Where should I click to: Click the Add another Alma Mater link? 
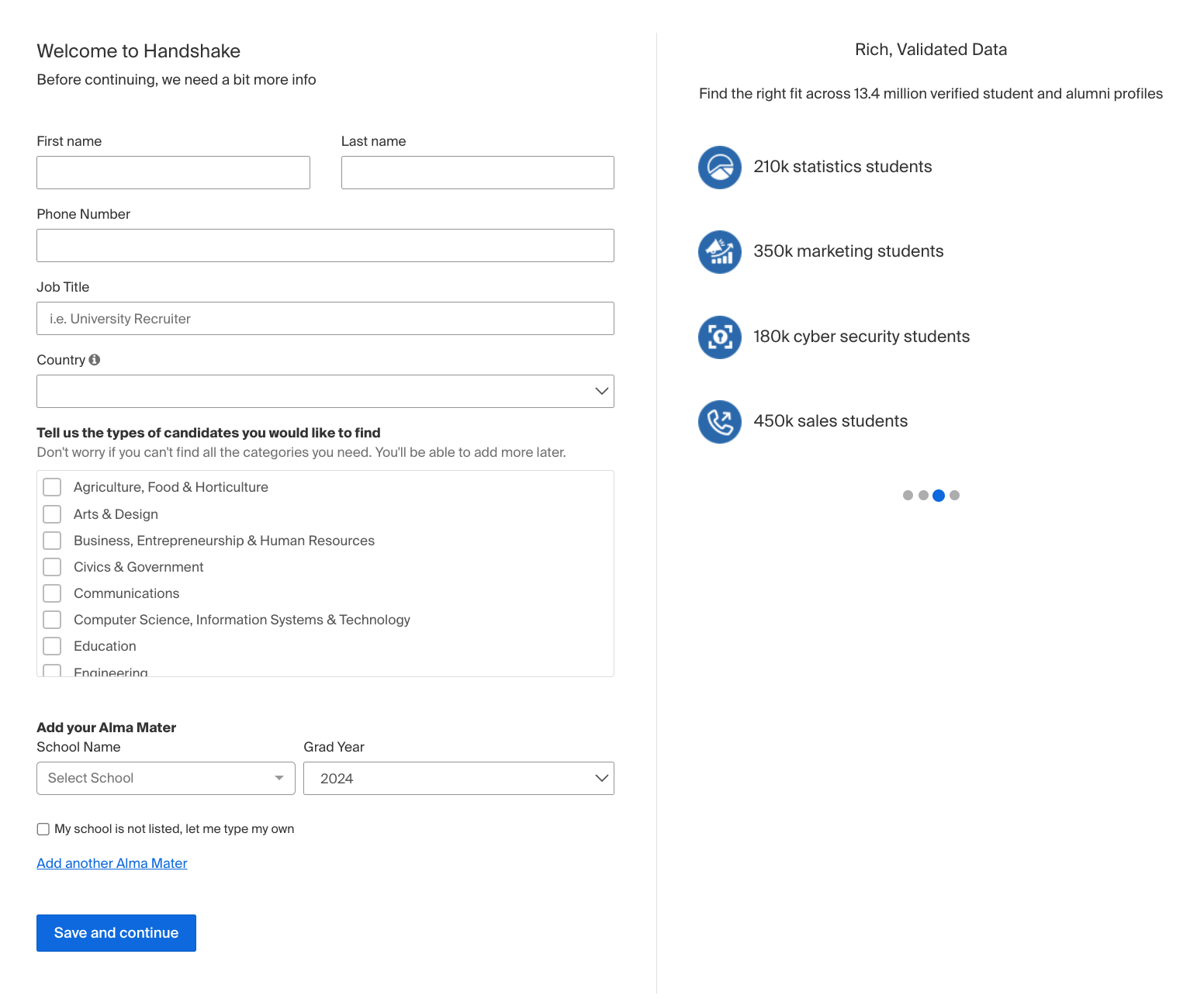click(111, 862)
